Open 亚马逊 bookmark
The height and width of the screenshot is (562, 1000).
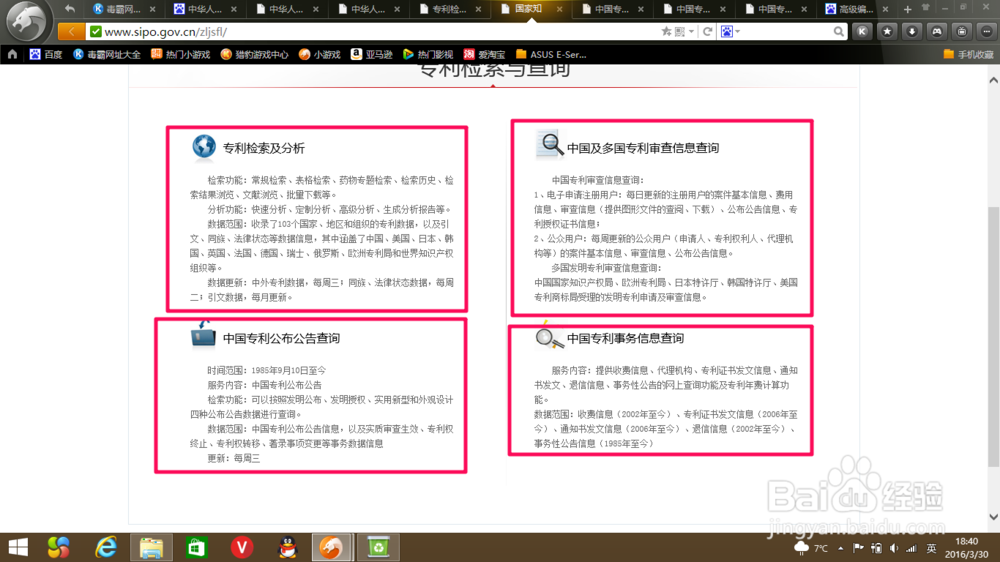click(x=372, y=54)
